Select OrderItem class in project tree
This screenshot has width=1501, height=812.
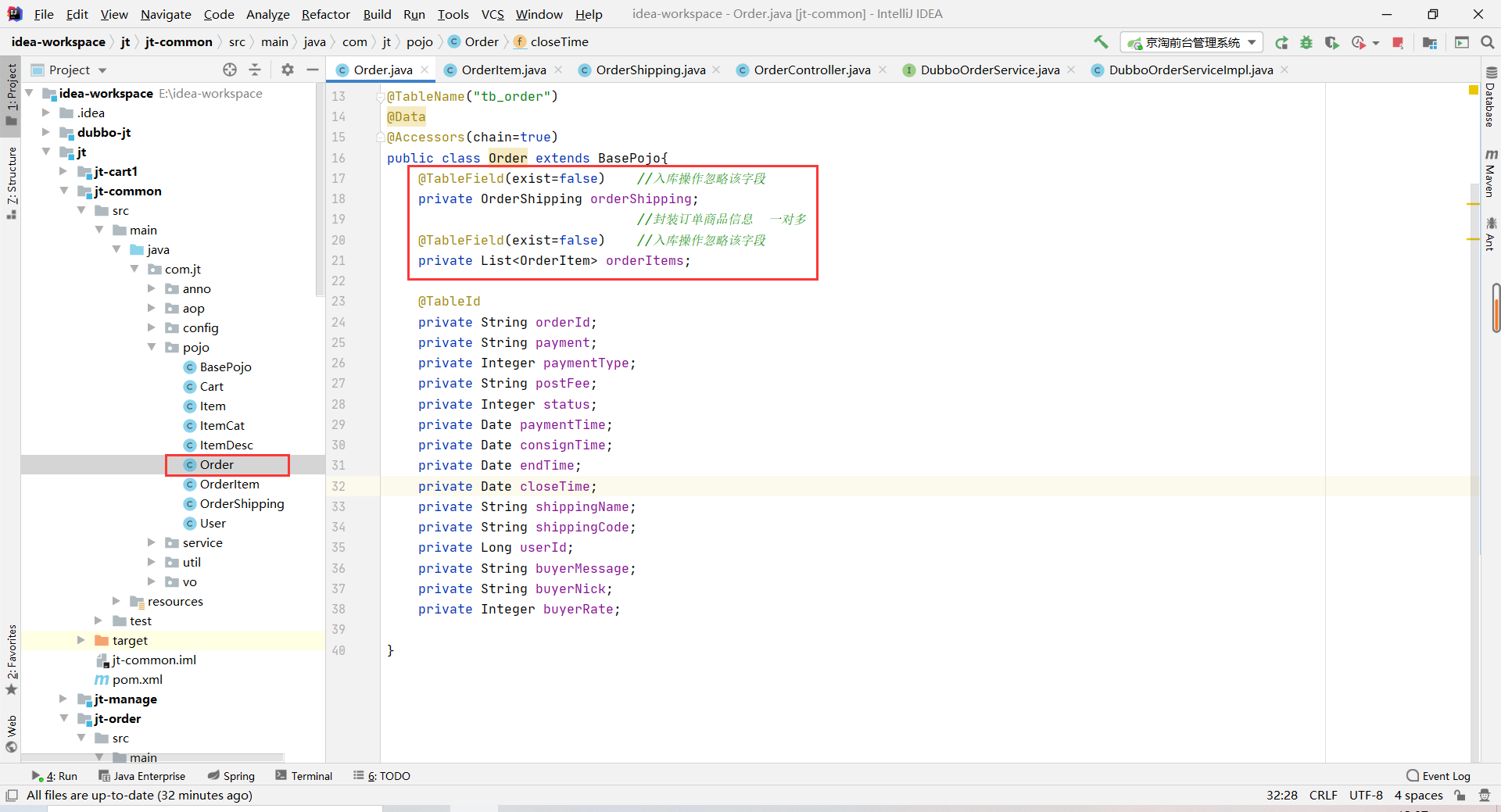(x=229, y=484)
